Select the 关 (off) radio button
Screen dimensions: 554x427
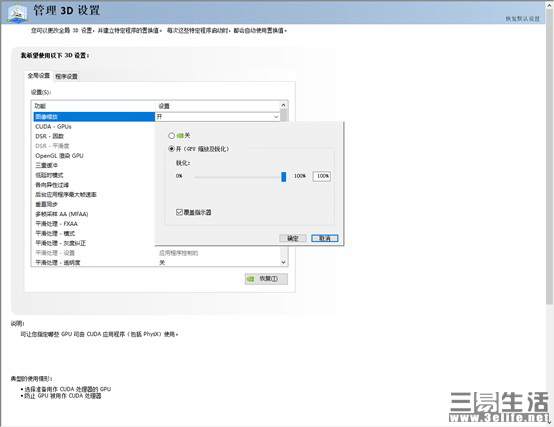[x=171, y=136]
